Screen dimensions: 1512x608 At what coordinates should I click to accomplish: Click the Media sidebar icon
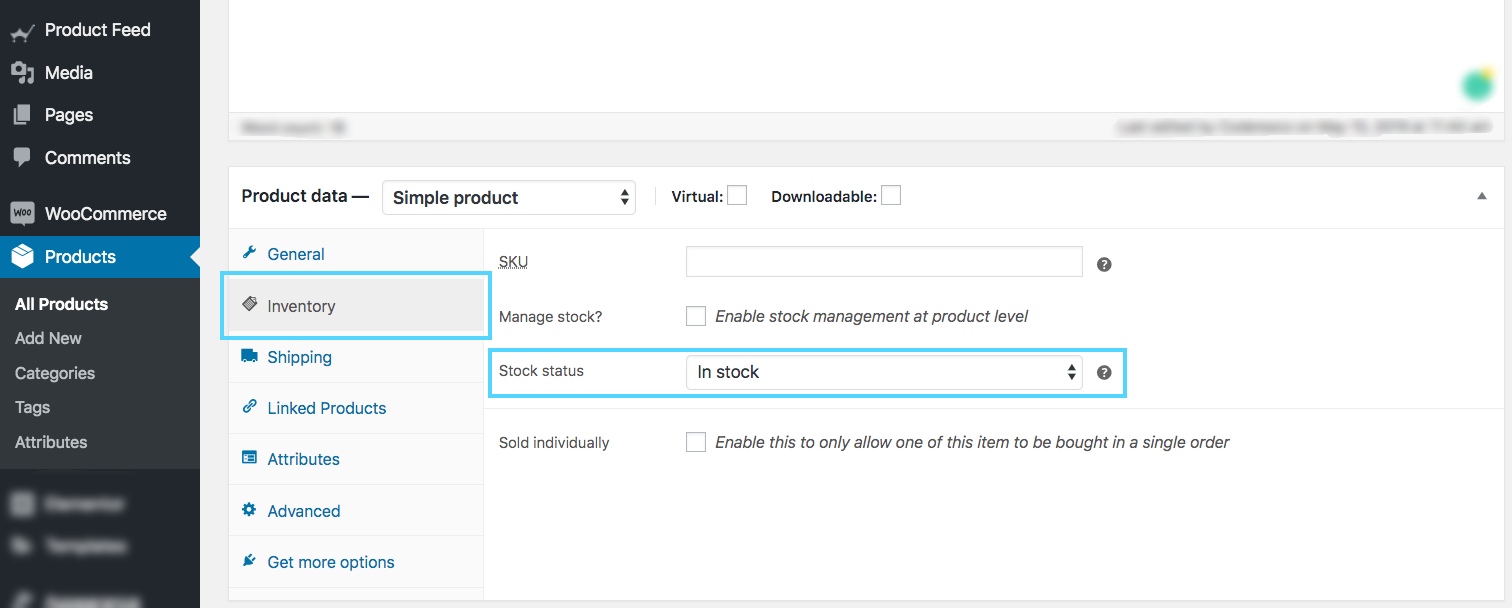(x=22, y=73)
